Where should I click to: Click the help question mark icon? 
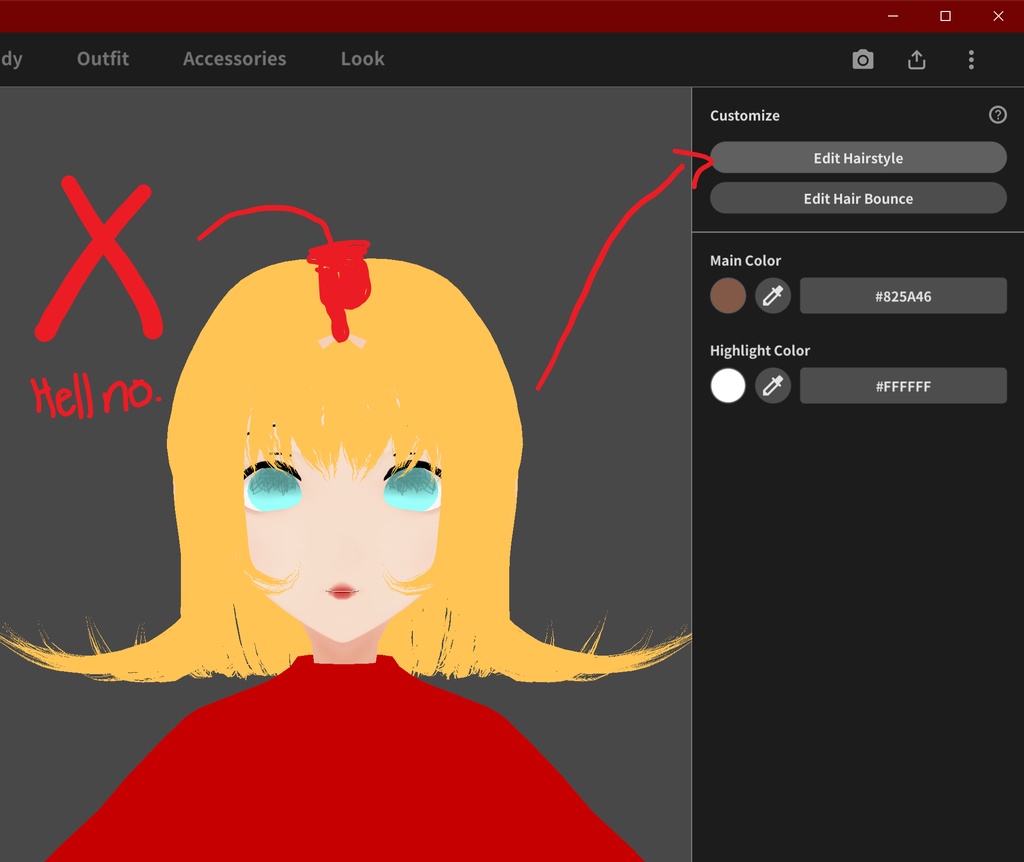(997, 114)
